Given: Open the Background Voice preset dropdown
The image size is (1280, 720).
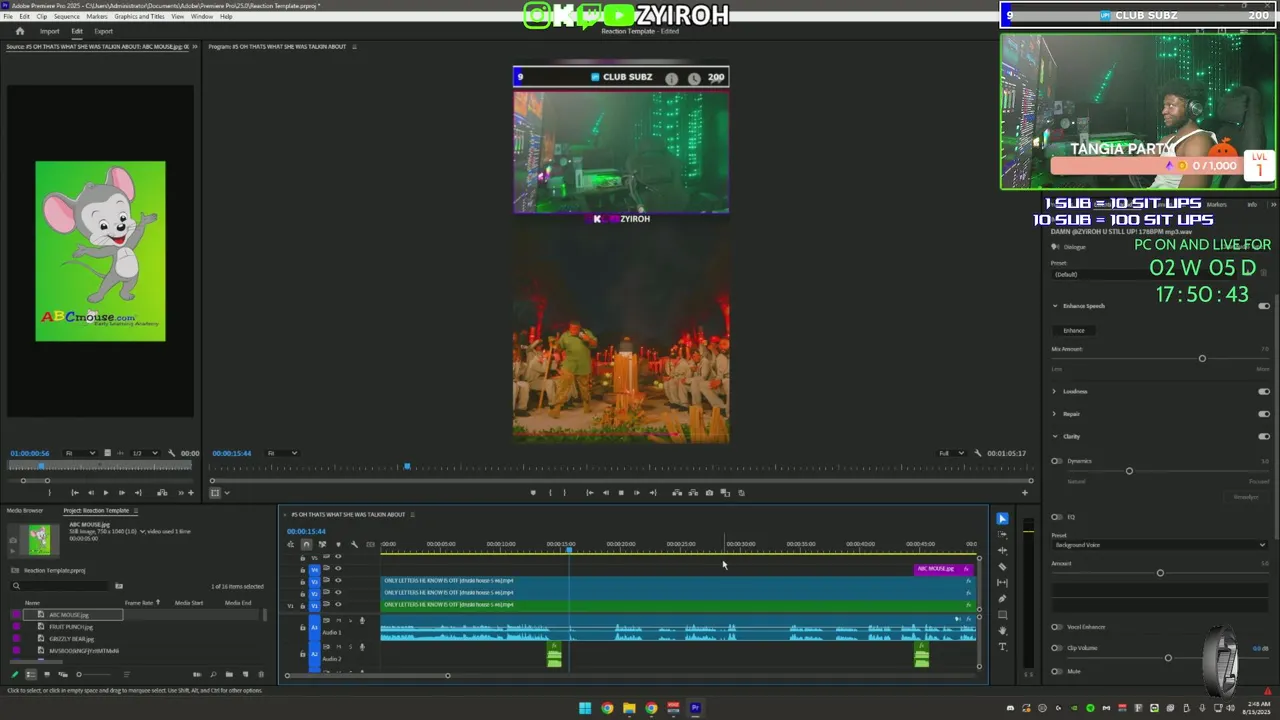Looking at the screenshot, I should coord(1160,545).
